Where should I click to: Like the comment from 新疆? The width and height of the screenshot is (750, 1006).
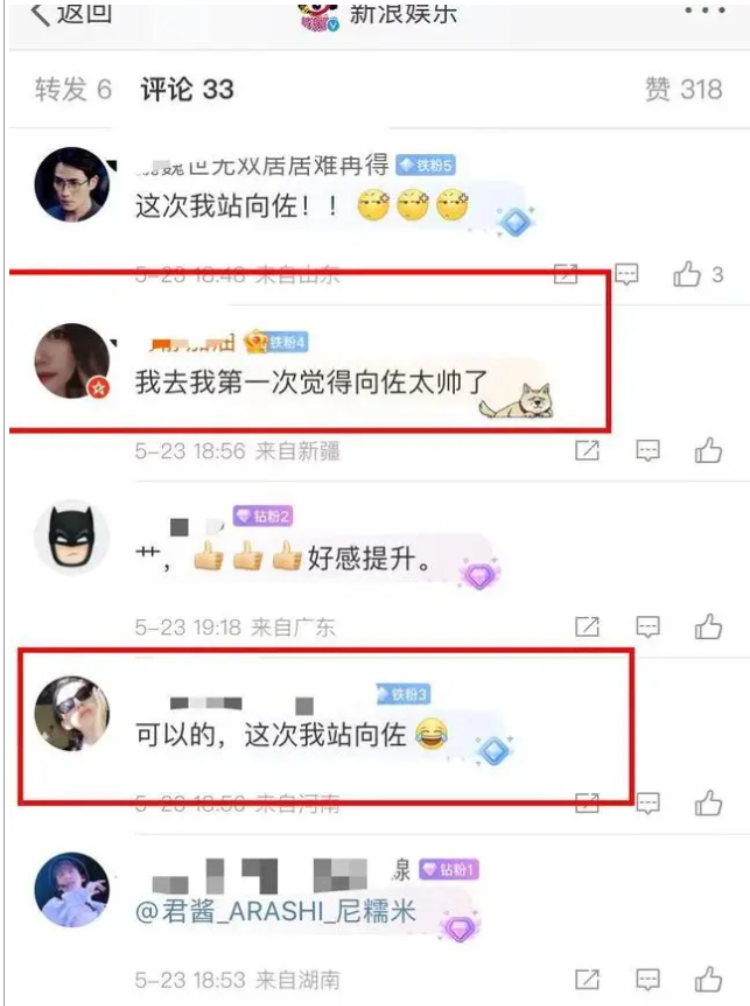point(708,450)
